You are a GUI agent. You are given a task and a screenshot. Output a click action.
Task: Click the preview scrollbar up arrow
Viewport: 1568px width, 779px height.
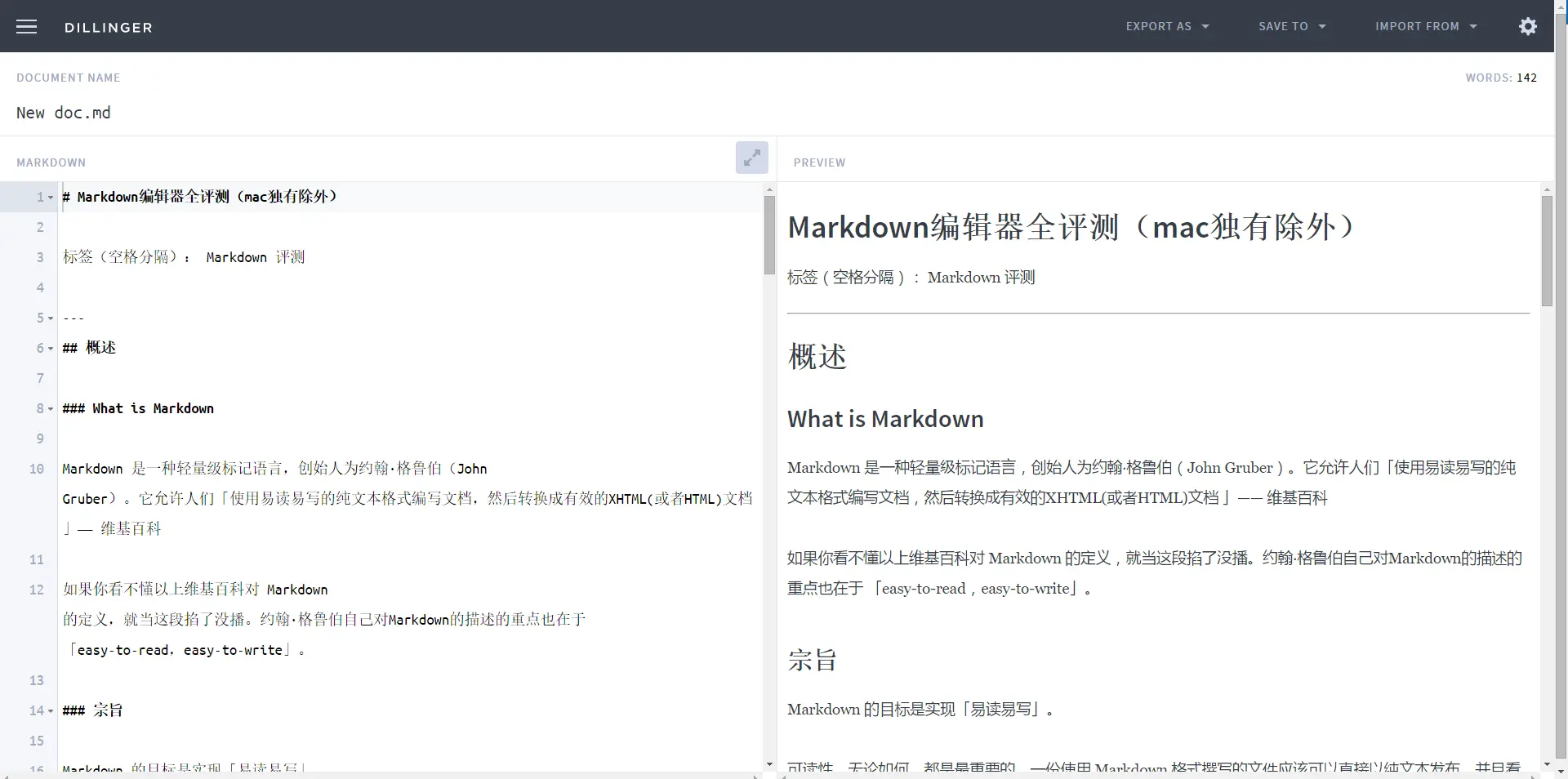click(x=1547, y=189)
